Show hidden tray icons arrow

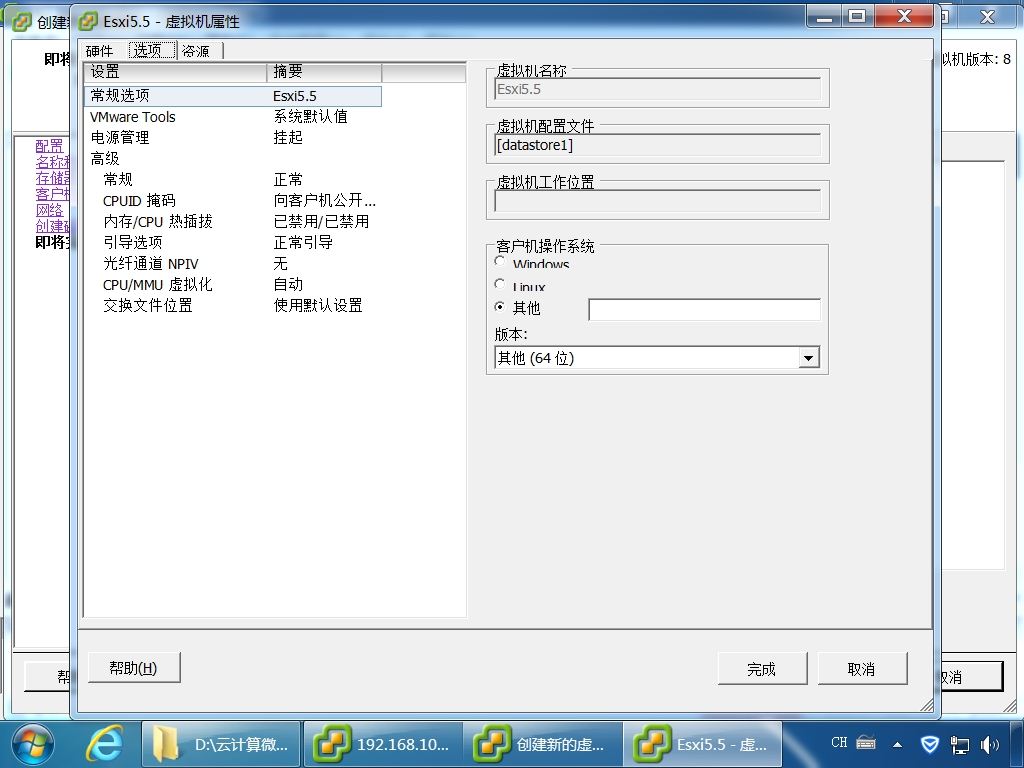898,744
